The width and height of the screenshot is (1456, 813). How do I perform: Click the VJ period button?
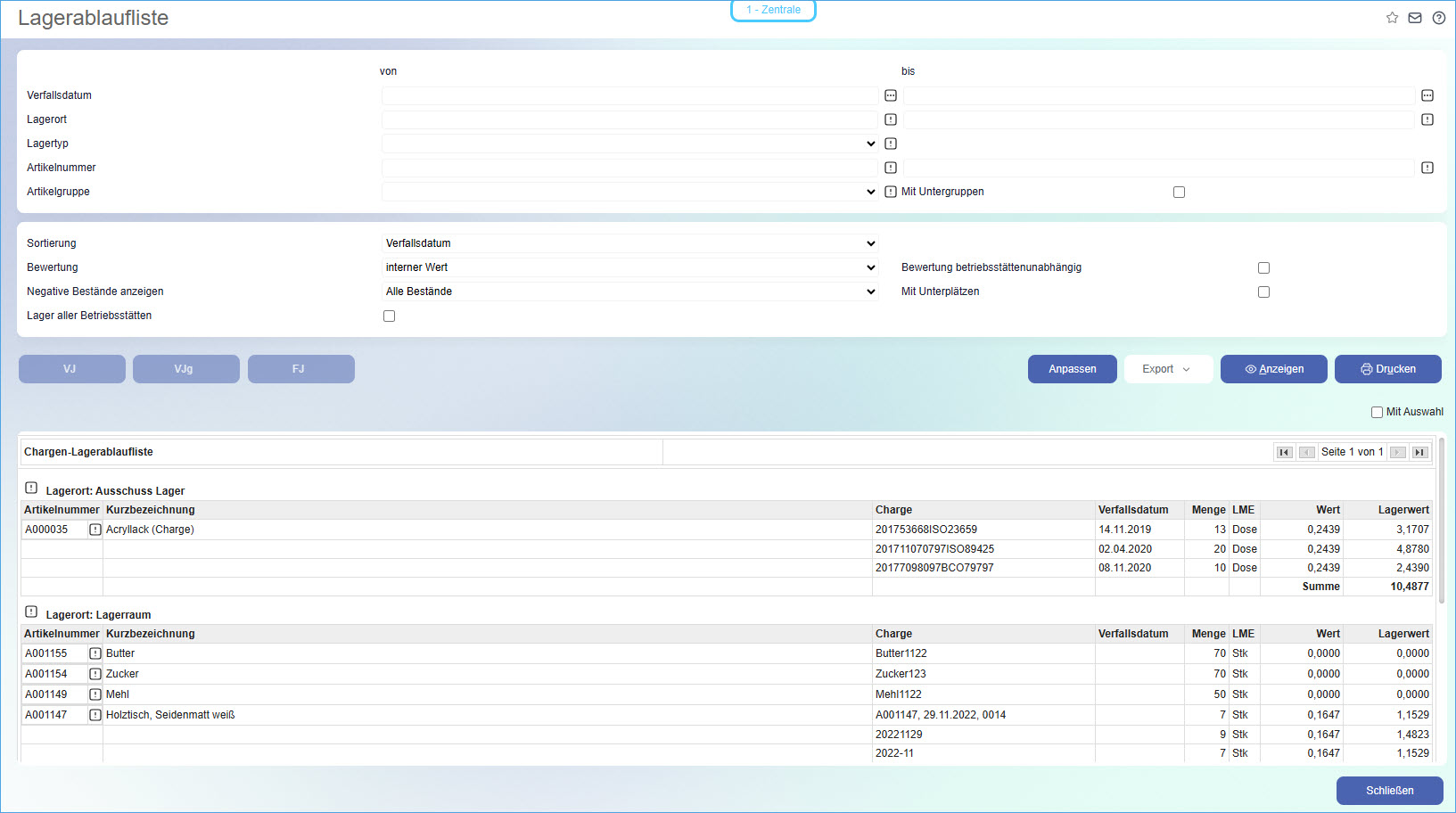pyautogui.click(x=71, y=369)
